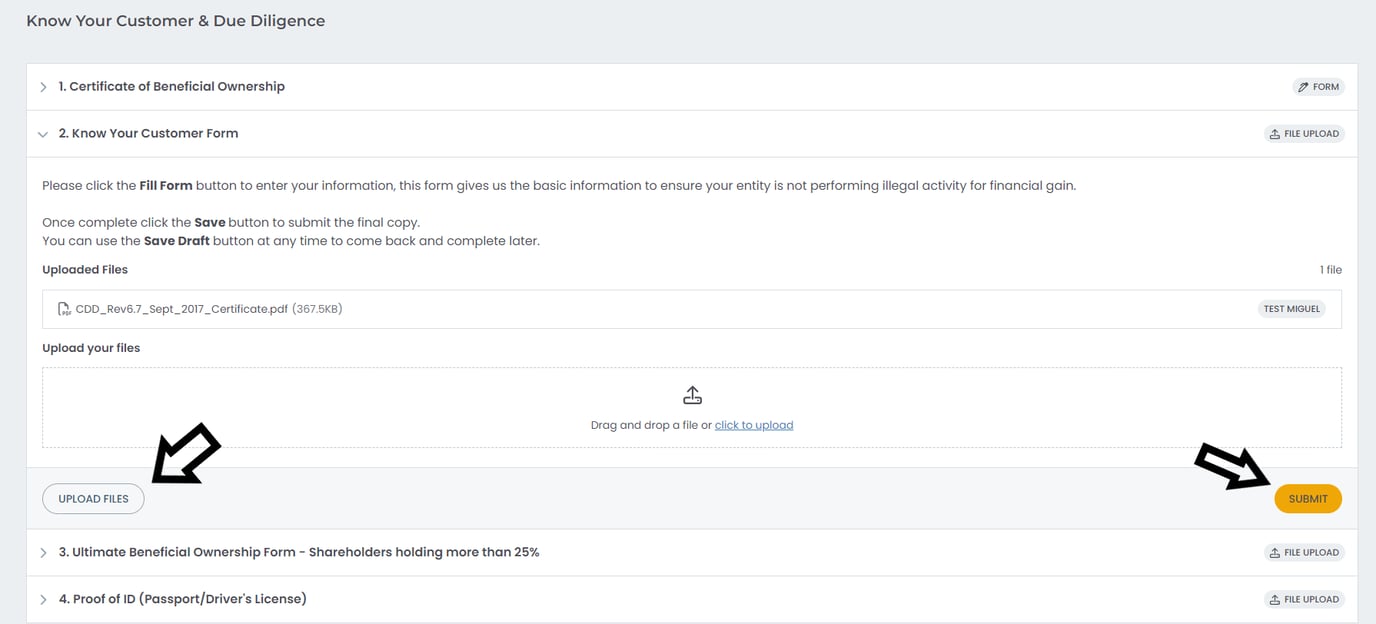The image size is (1376, 624).
Task: Click the pencil icon on the FORM badge
Action: (x=1303, y=86)
